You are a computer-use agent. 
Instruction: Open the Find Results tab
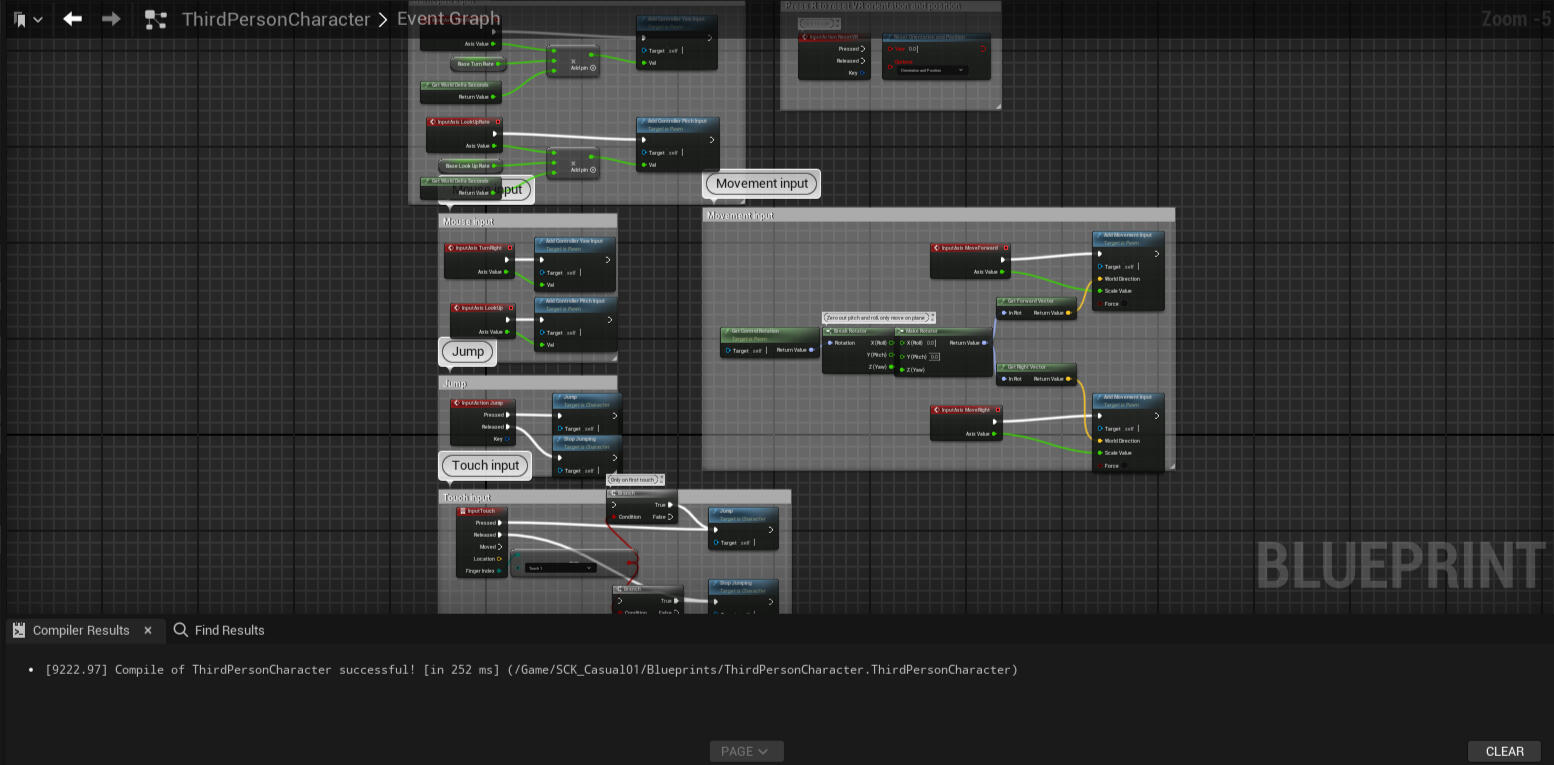pos(229,630)
